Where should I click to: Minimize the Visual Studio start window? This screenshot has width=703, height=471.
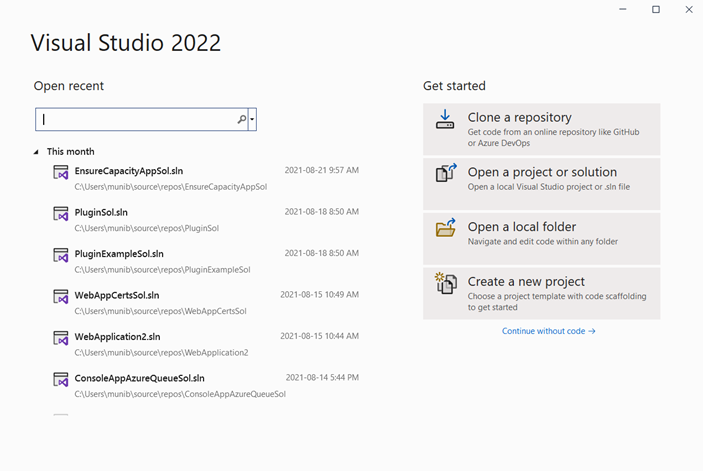click(x=622, y=9)
